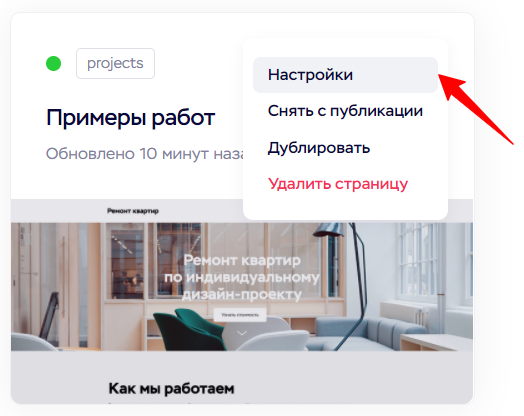Image resolution: width=524 pixels, height=416 pixels.
Task: Click the down chevron in hero preview
Action: (242, 333)
